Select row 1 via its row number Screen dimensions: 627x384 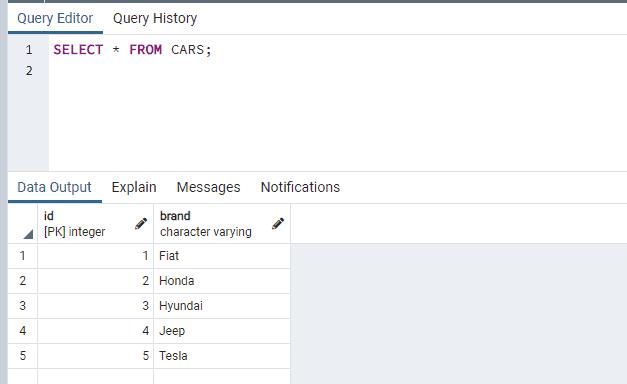pos(23,256)
